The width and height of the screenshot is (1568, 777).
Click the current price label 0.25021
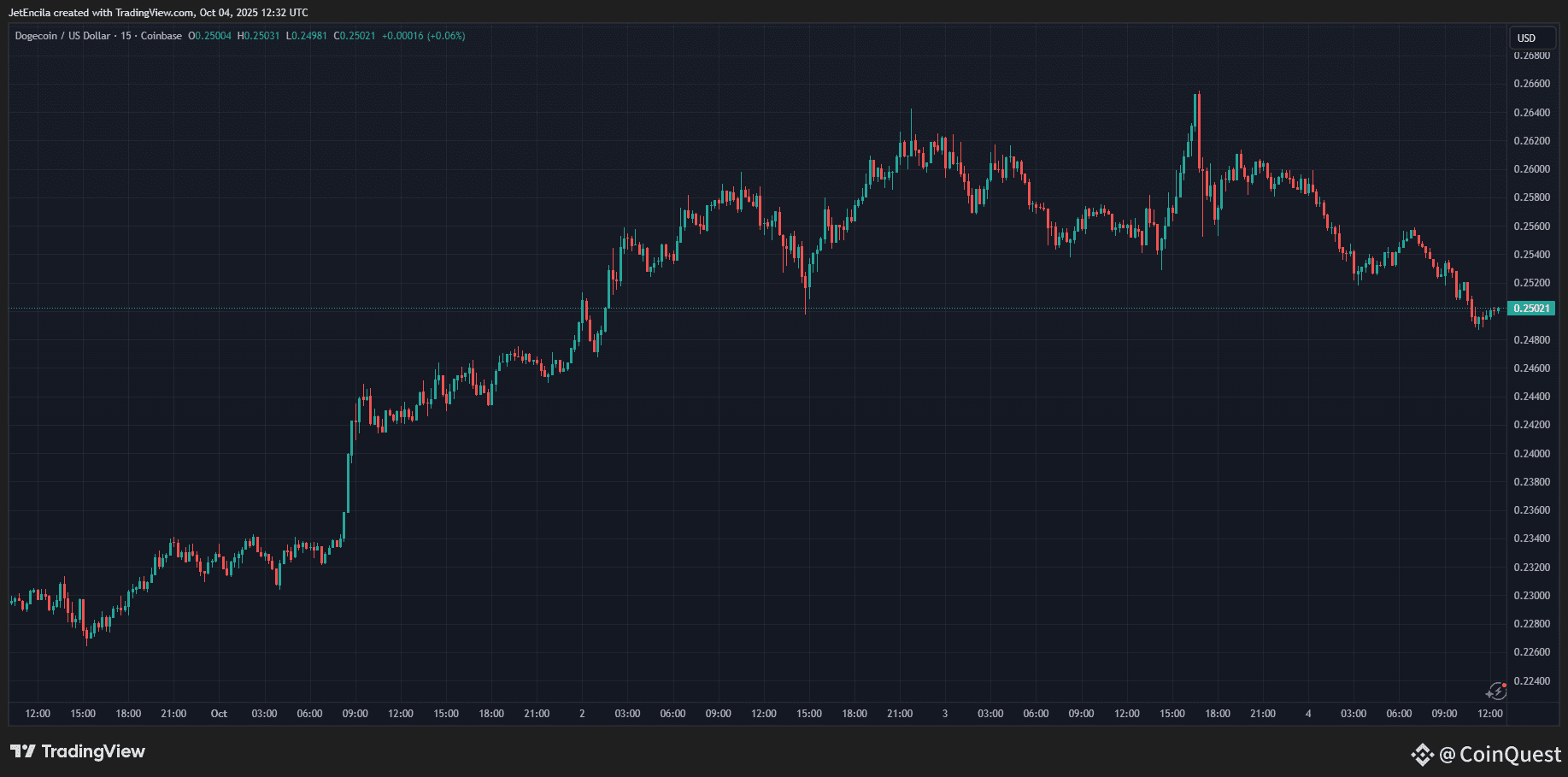[x=1530, y=309]
